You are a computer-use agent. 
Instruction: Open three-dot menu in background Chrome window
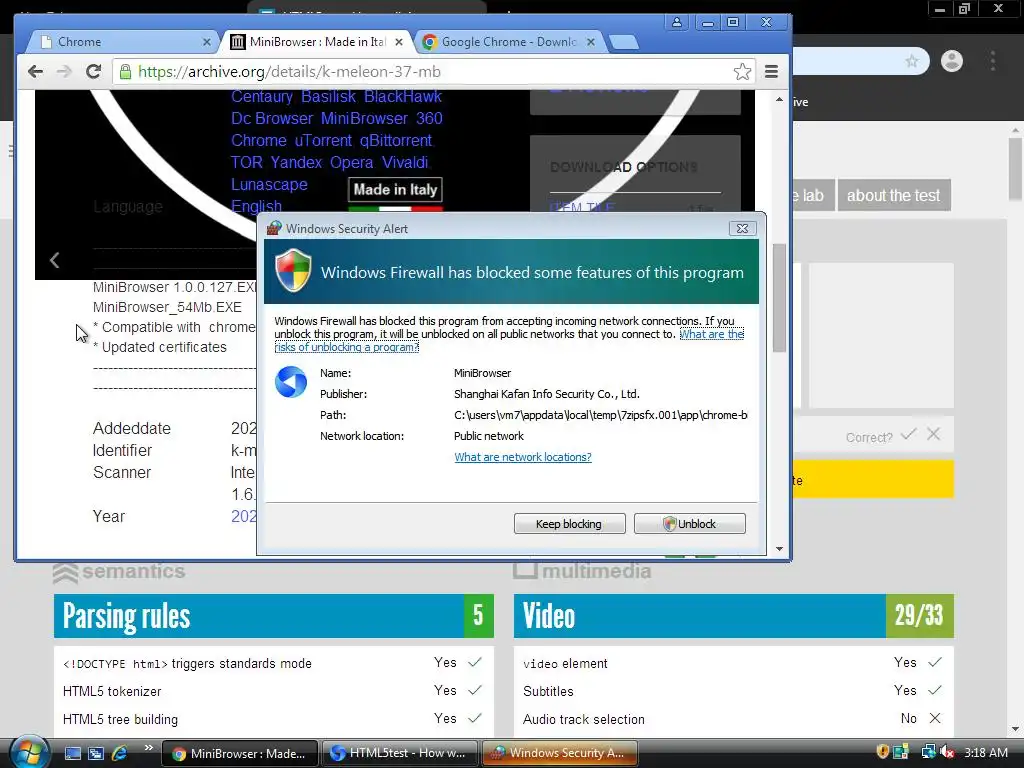(993, 61)
